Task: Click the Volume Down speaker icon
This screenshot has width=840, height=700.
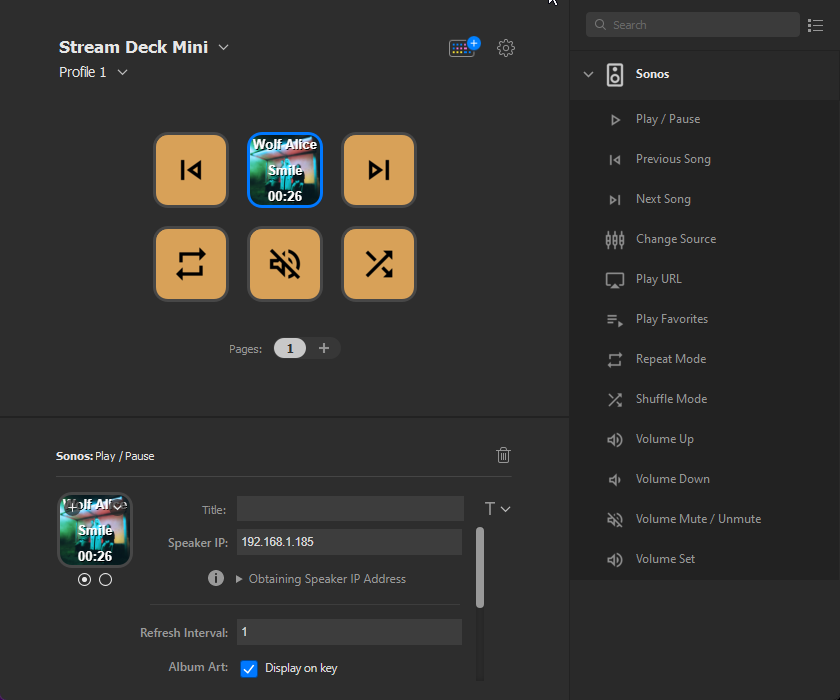Action: 615,480
